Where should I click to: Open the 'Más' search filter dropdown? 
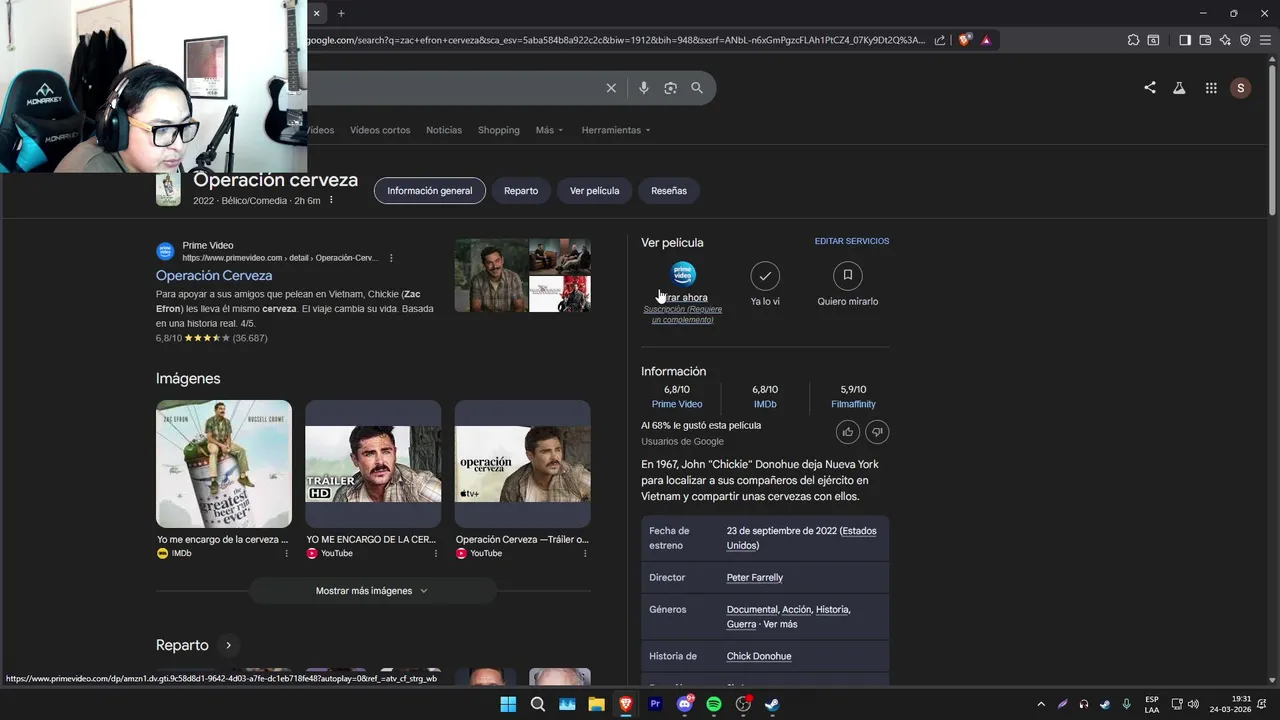pyautogui.click(x=549, y=130)
